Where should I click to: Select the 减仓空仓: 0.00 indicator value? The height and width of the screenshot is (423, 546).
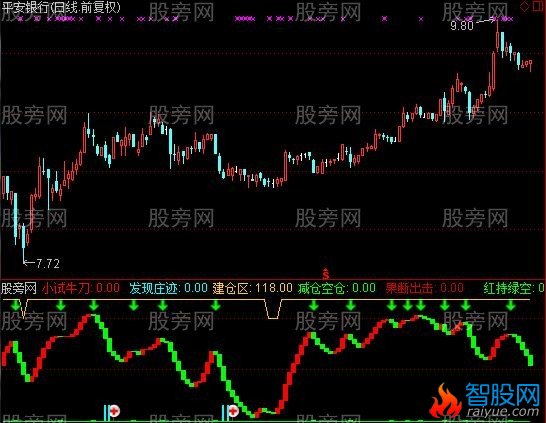click(337, 288)
